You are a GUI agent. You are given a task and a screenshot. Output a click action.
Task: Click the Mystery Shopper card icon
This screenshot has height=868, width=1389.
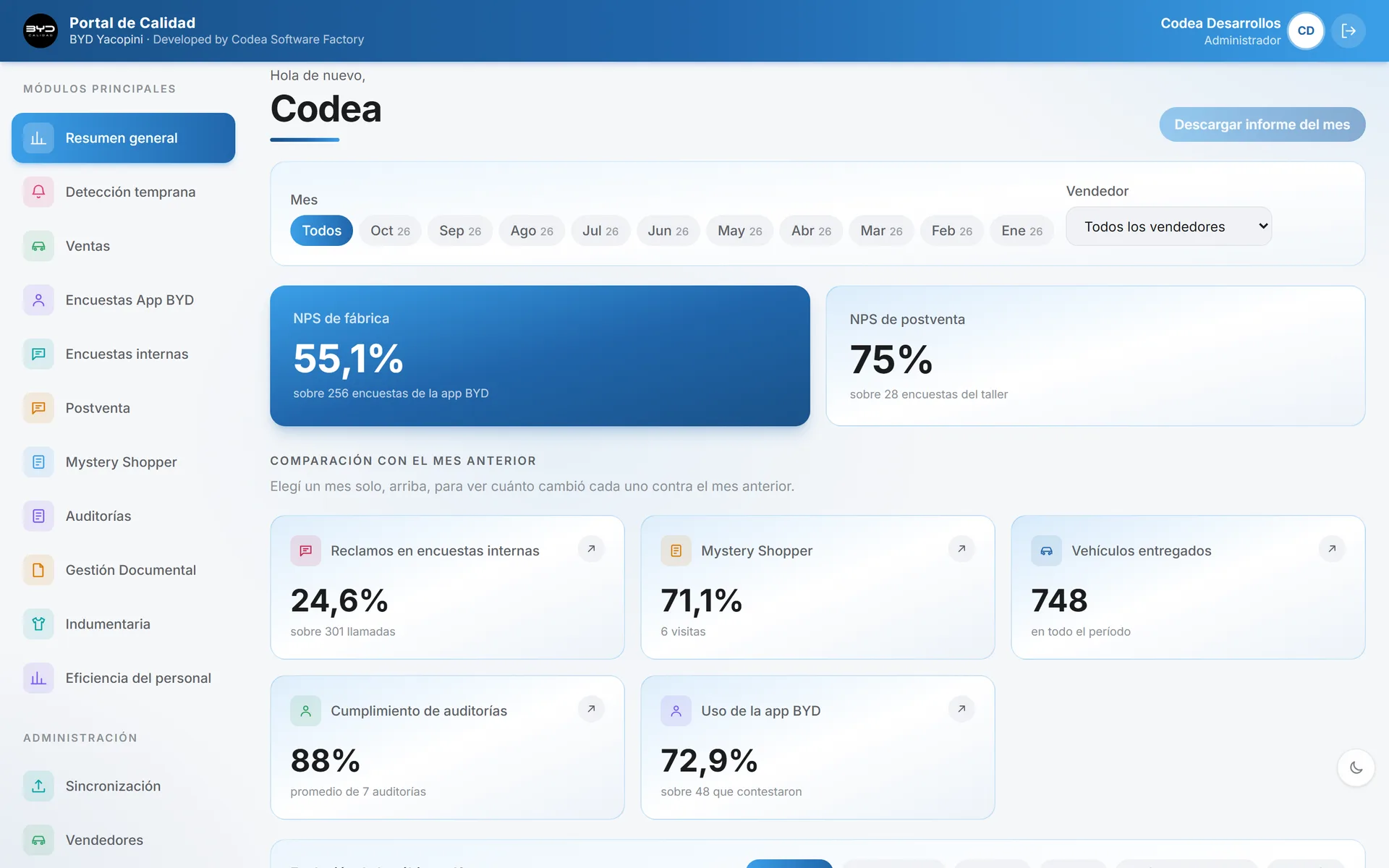coord(676,551)
